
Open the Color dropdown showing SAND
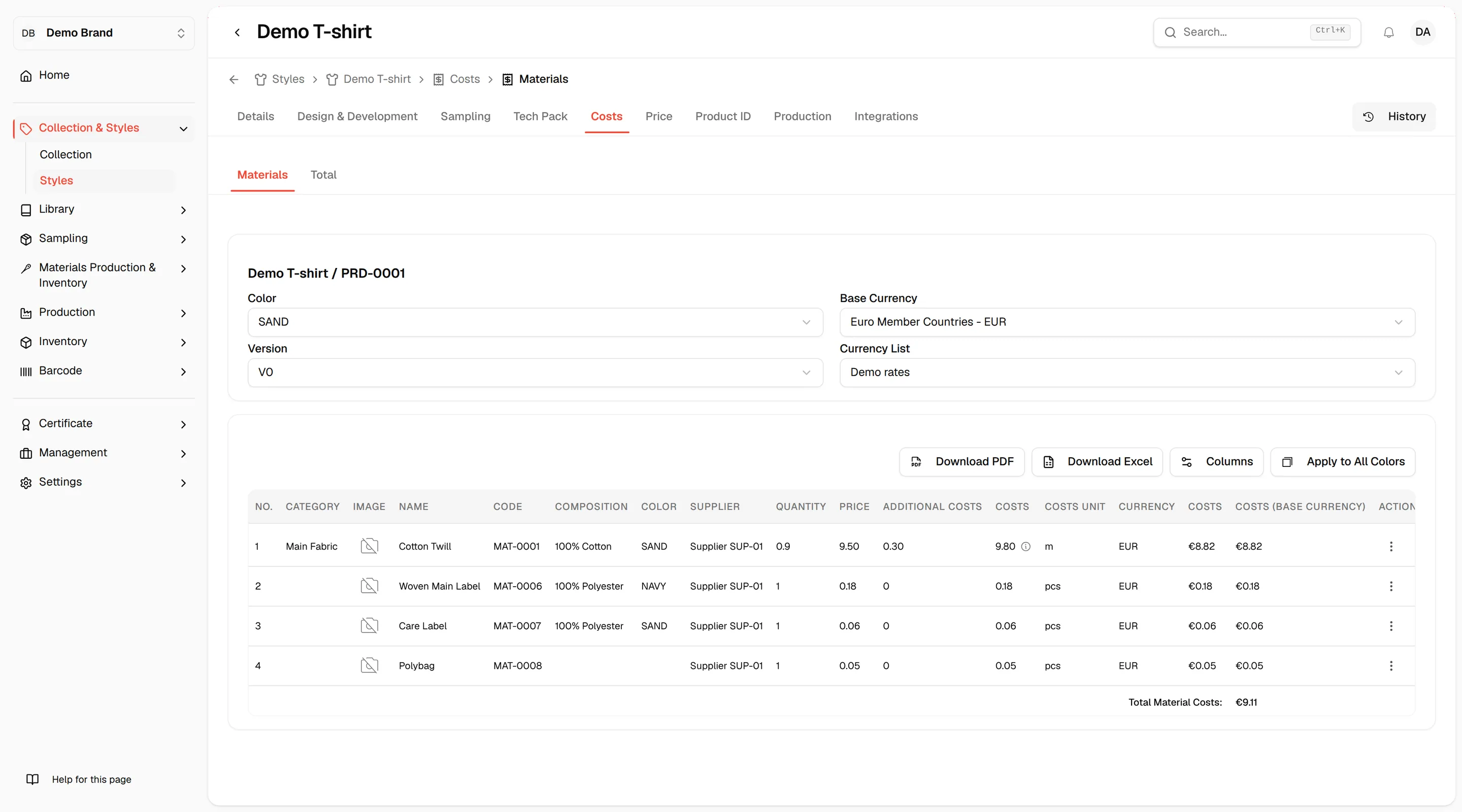pos(535,322)
